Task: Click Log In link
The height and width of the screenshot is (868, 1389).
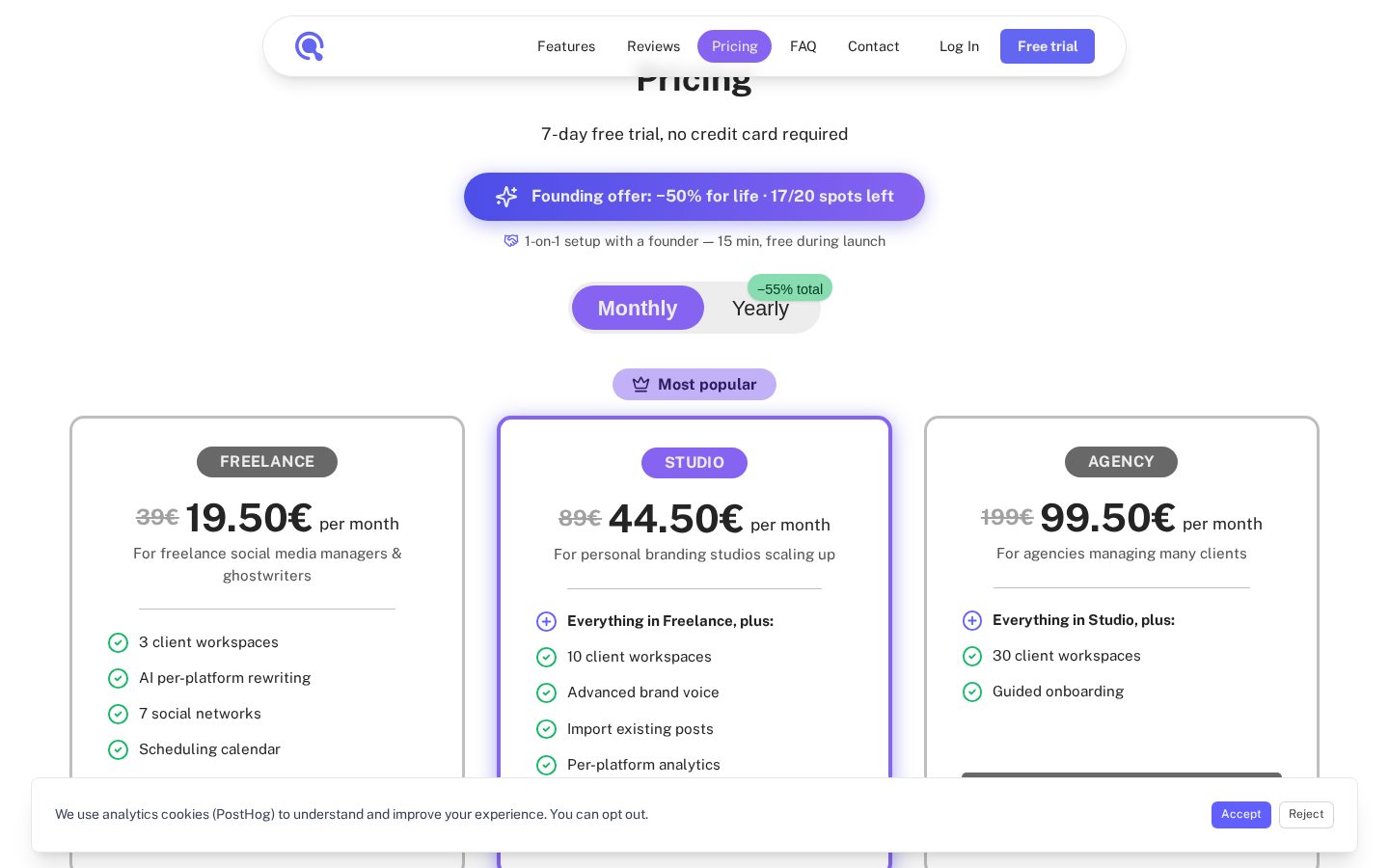Action: 959,46
